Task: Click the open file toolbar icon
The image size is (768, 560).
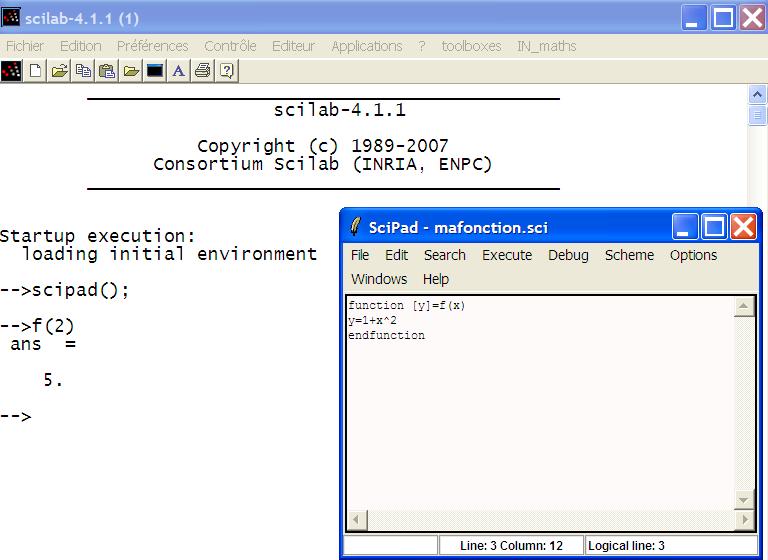Action: pos(59,71)
